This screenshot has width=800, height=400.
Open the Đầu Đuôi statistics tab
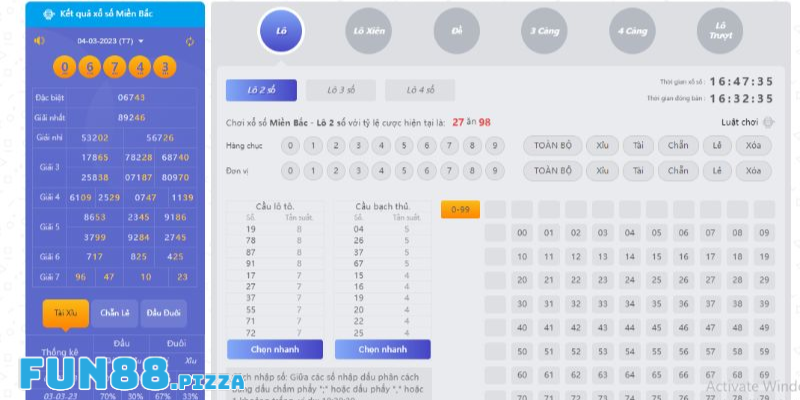(163, 312)
